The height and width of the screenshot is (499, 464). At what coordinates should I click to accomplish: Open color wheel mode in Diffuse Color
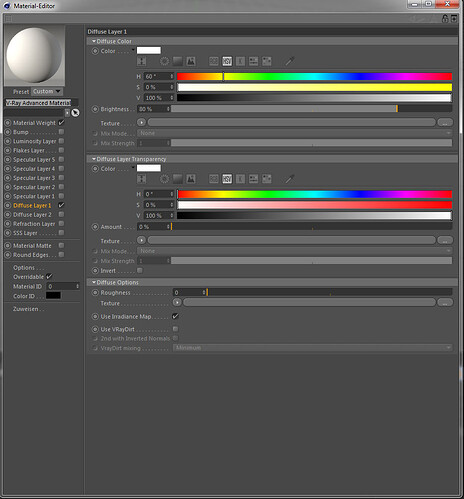[164, 61]
